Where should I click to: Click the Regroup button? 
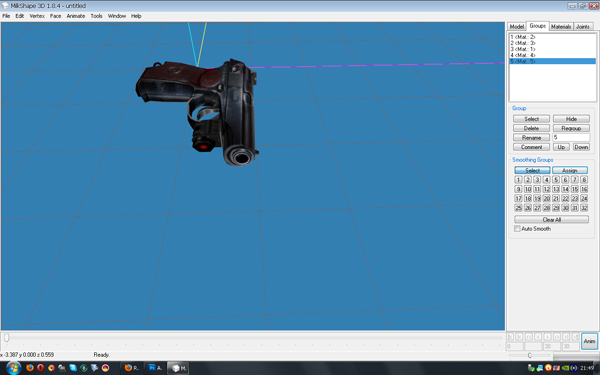[x=571, y=128]
